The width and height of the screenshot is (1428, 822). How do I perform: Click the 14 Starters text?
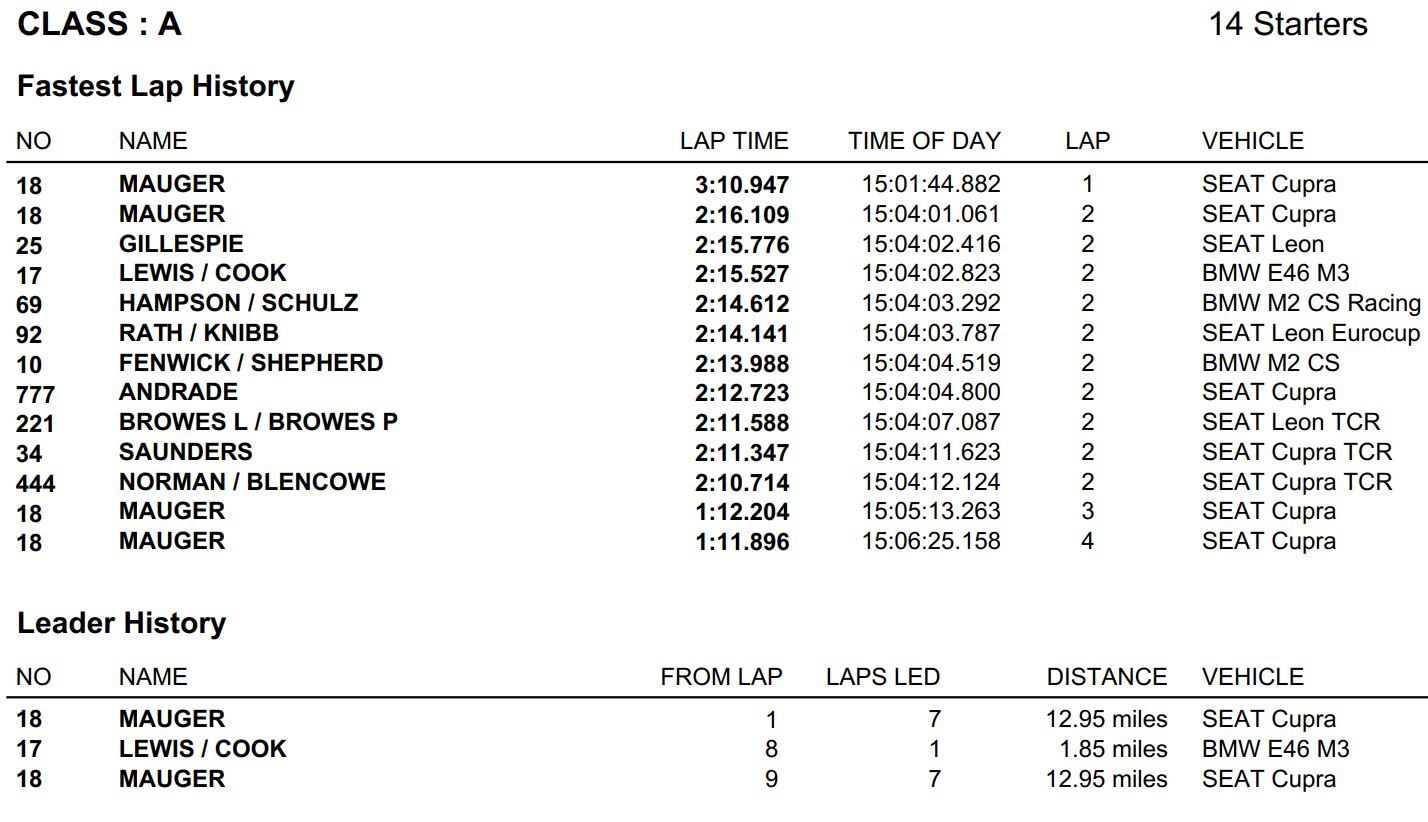click(x=1287, y=24)
